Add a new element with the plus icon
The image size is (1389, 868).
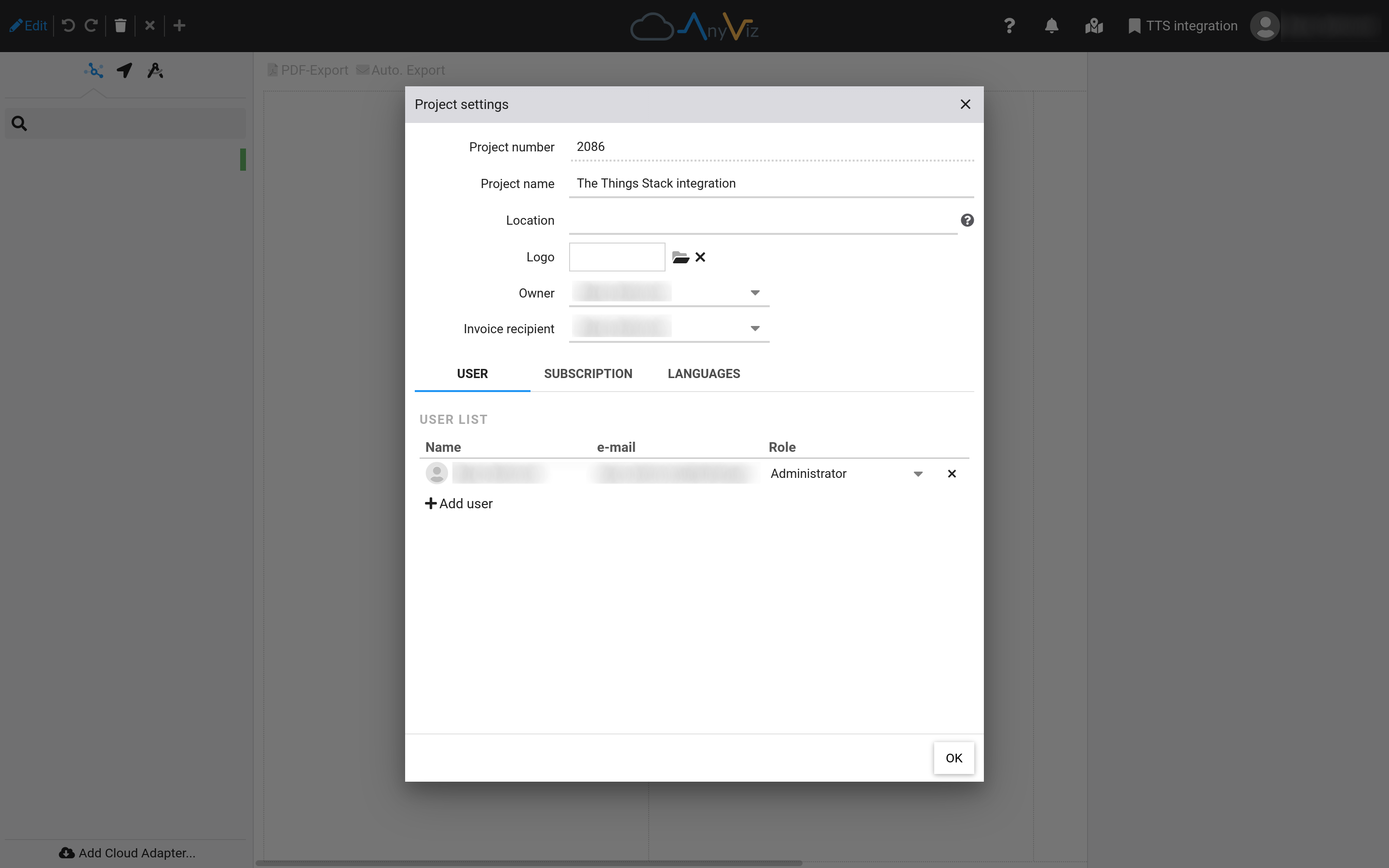[x=179, y=26]
